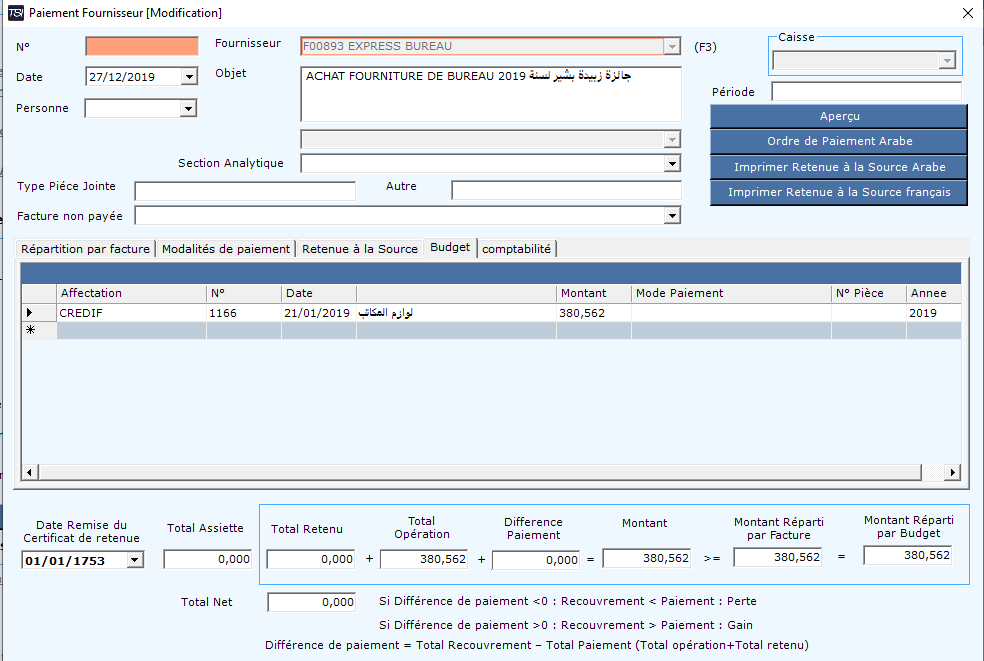Click the orange N° input field
The width and height of the screenshot is (984, 661).
pos(142,46)
